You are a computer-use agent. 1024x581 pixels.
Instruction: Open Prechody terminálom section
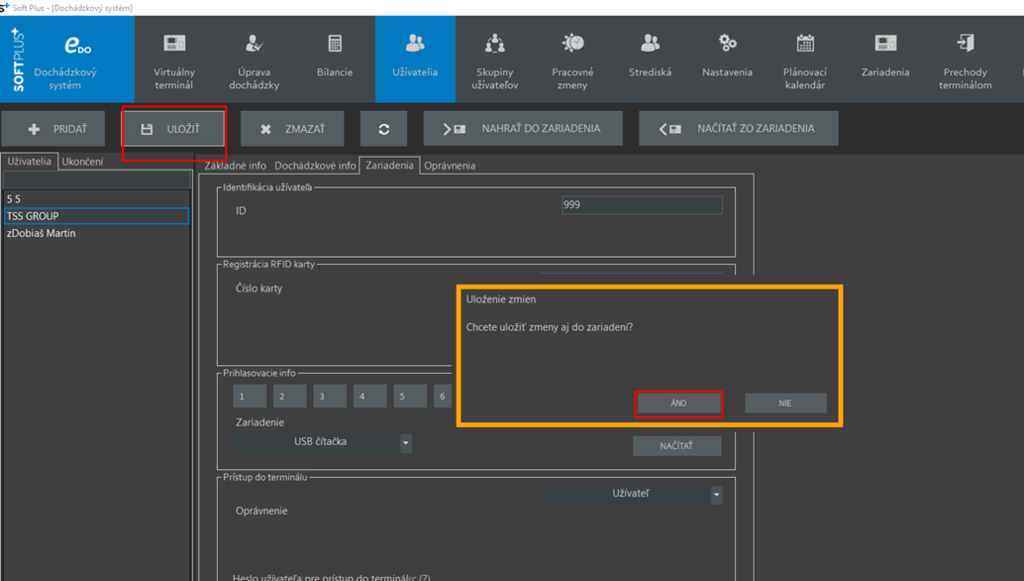coord(966,59)
